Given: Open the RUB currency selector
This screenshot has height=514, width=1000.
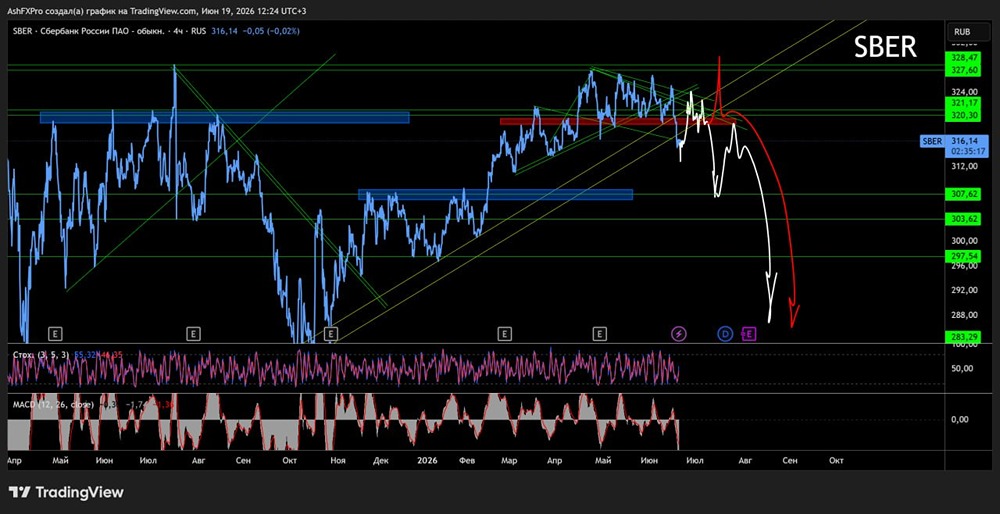Looking at the screenshot, I should [x=962, y=31].
